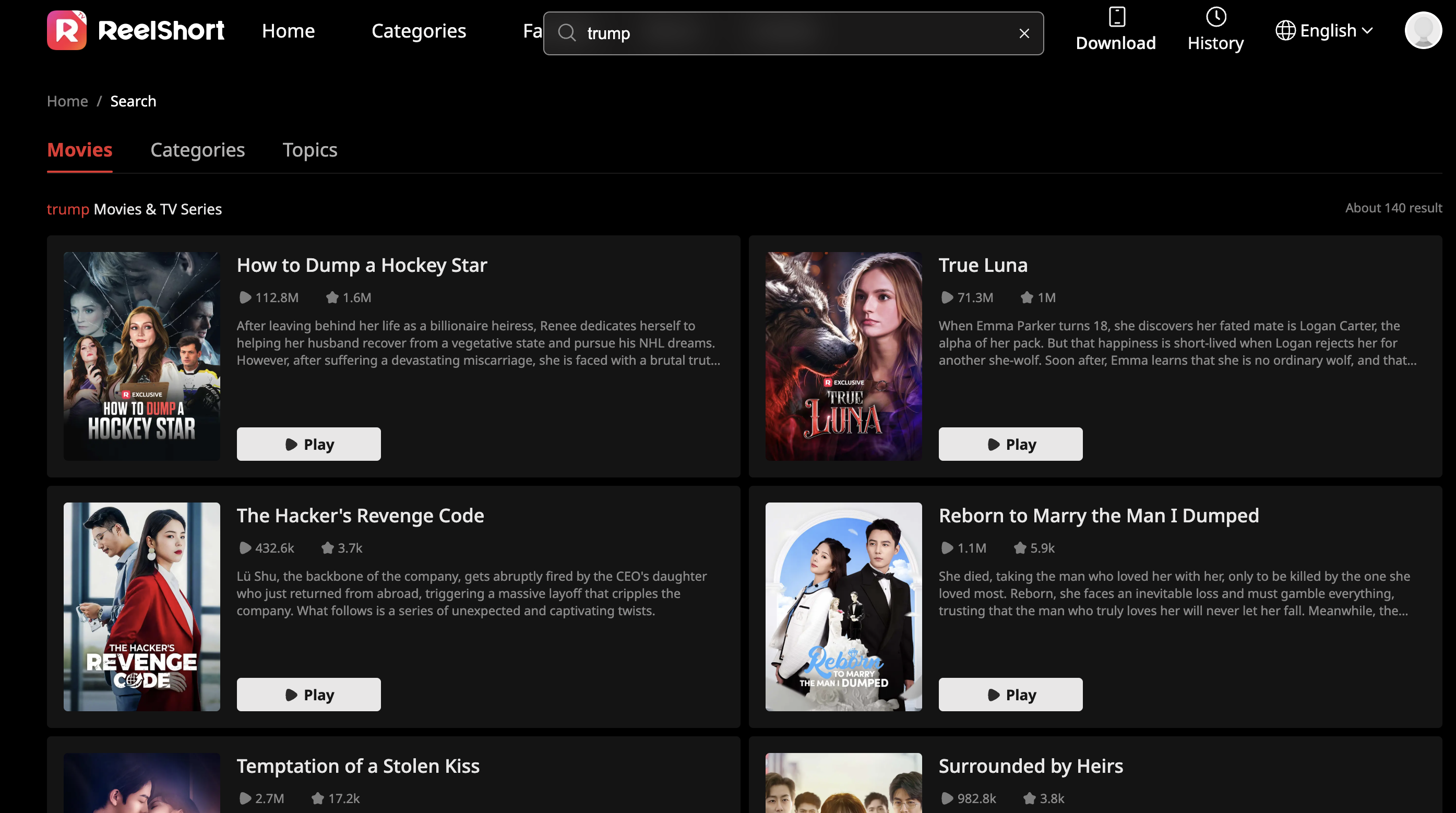1456x813 pixels.
Task: Open the Download app phone icon
Action: [x=1117, y=16]
